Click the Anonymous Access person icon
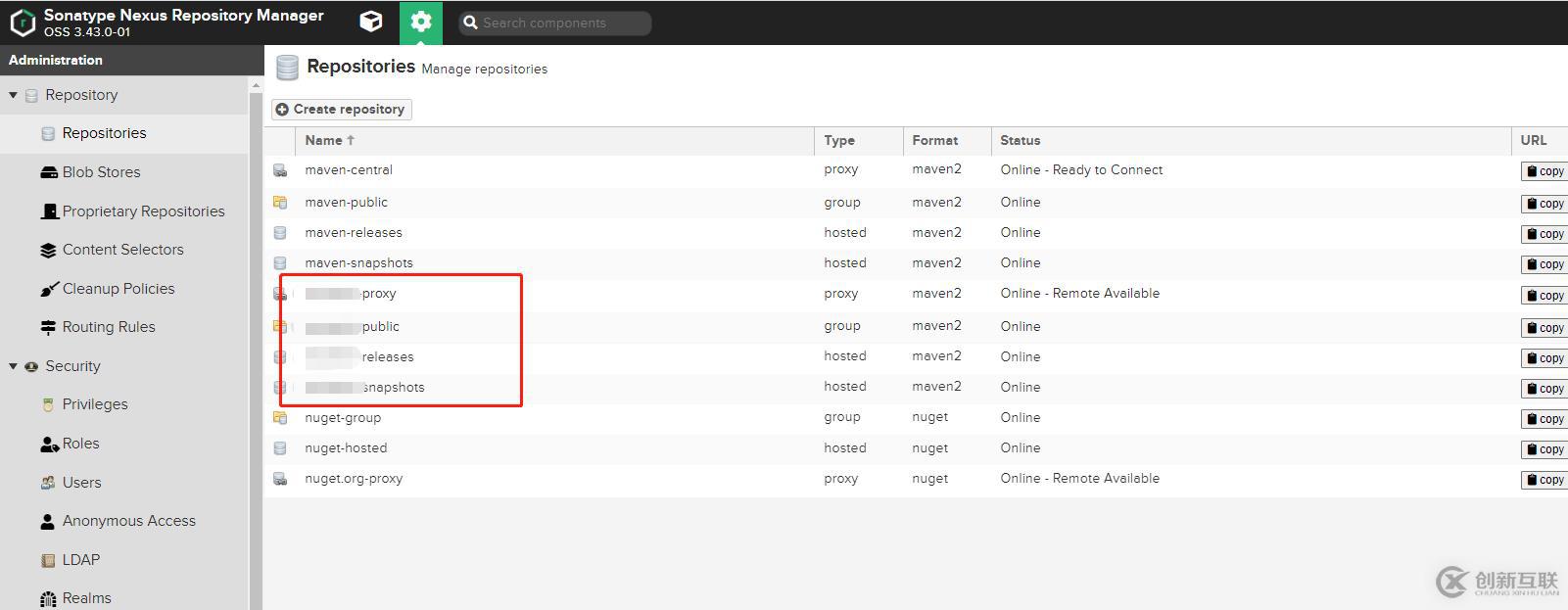This screenshot has width=1568, height=610. (47, 521)
